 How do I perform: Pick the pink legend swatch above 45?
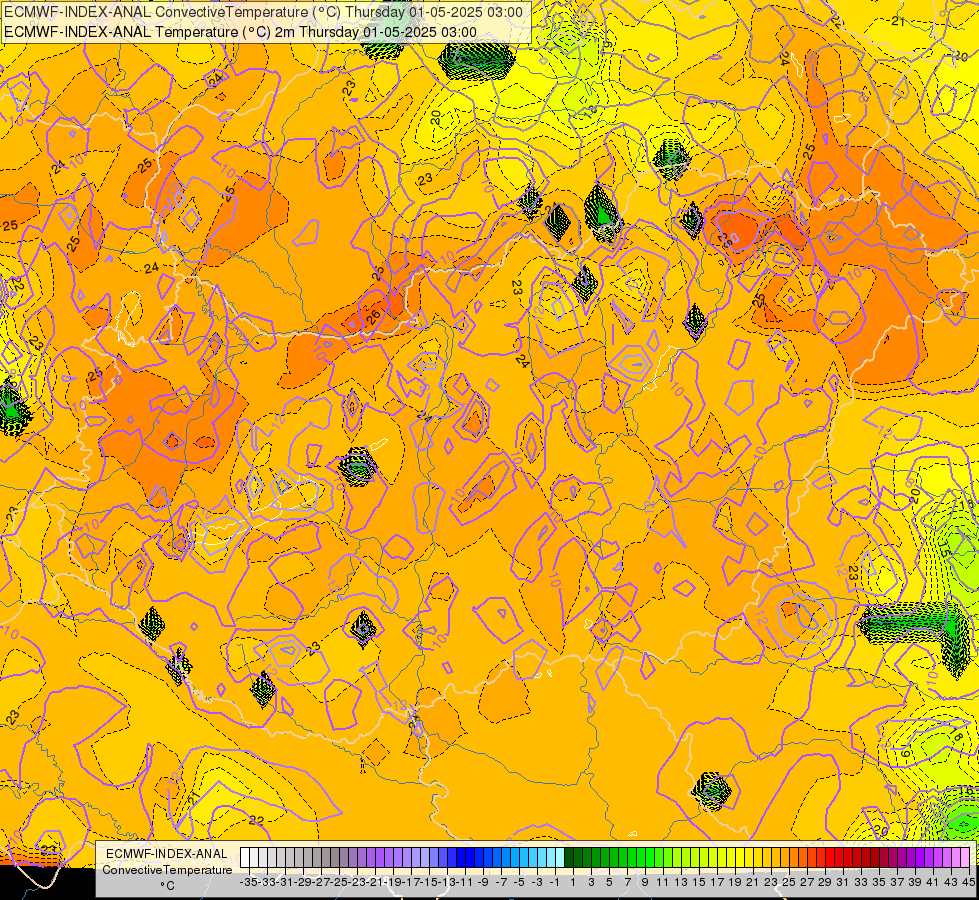point(965,858)
